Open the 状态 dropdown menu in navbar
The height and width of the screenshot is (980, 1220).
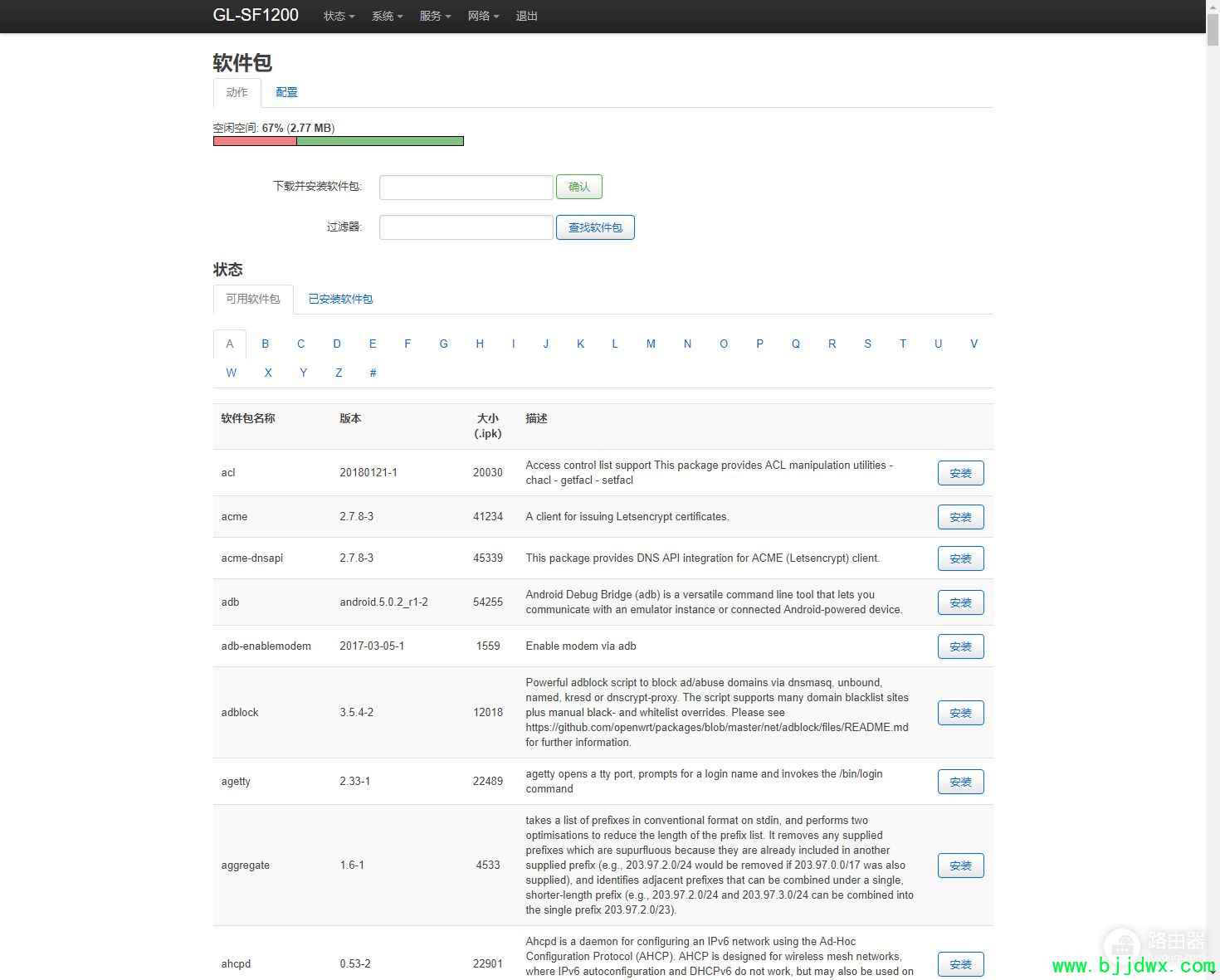339,16
